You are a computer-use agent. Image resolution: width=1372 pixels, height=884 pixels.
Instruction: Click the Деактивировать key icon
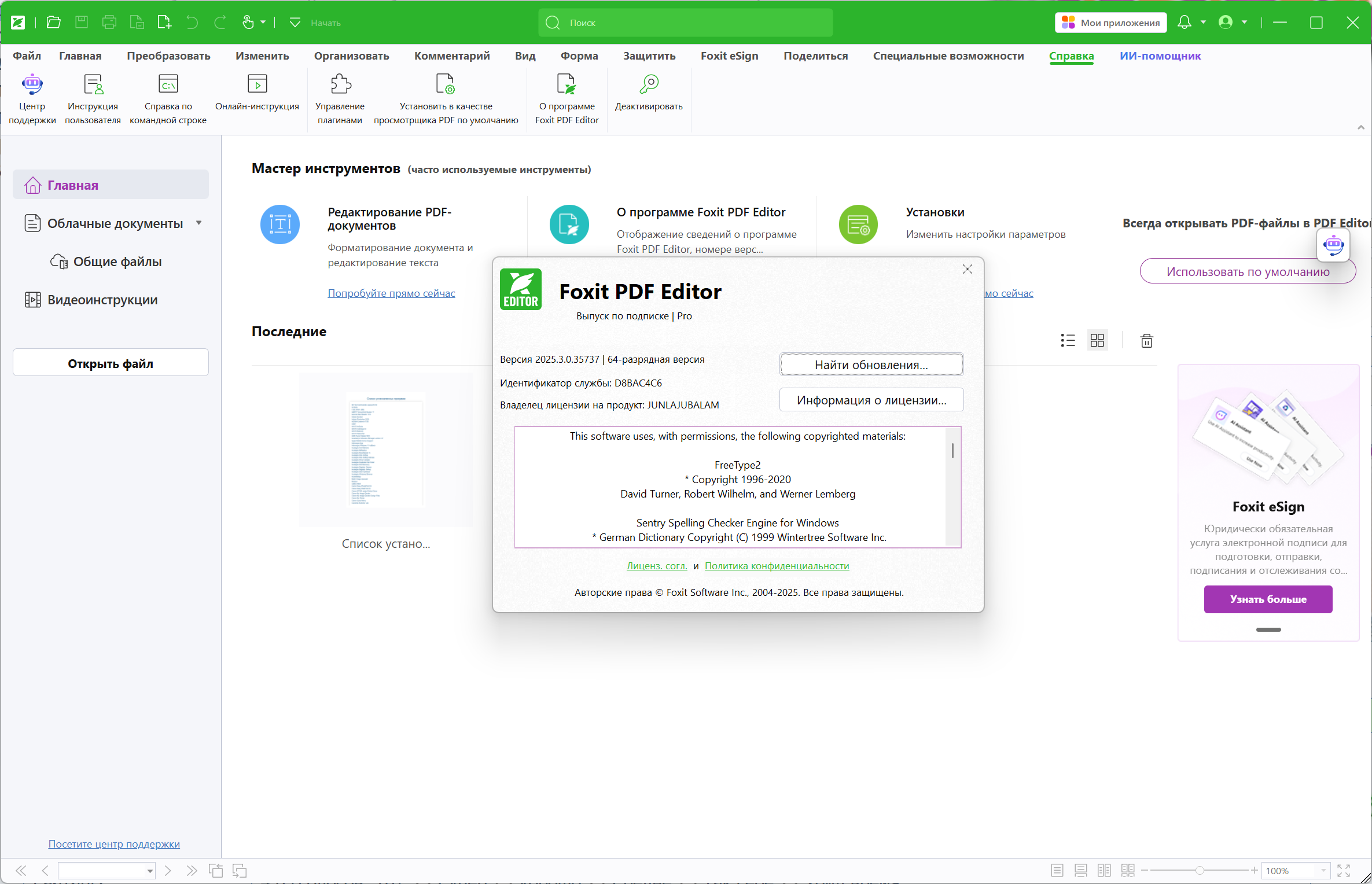coord(648,85)
